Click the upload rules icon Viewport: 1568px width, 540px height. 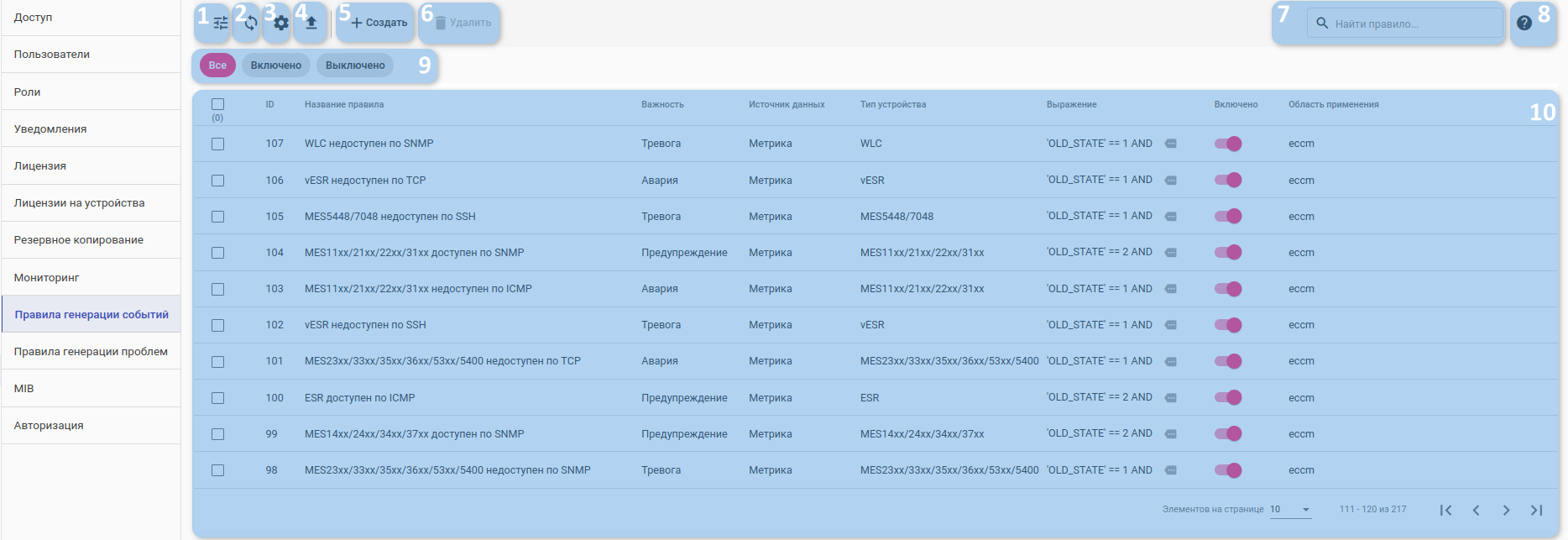click(311, 24)
